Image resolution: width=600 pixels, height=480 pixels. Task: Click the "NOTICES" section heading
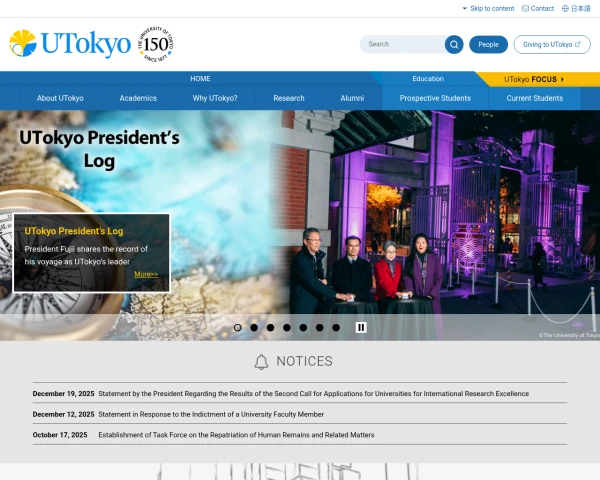click(x=305, y=361)
